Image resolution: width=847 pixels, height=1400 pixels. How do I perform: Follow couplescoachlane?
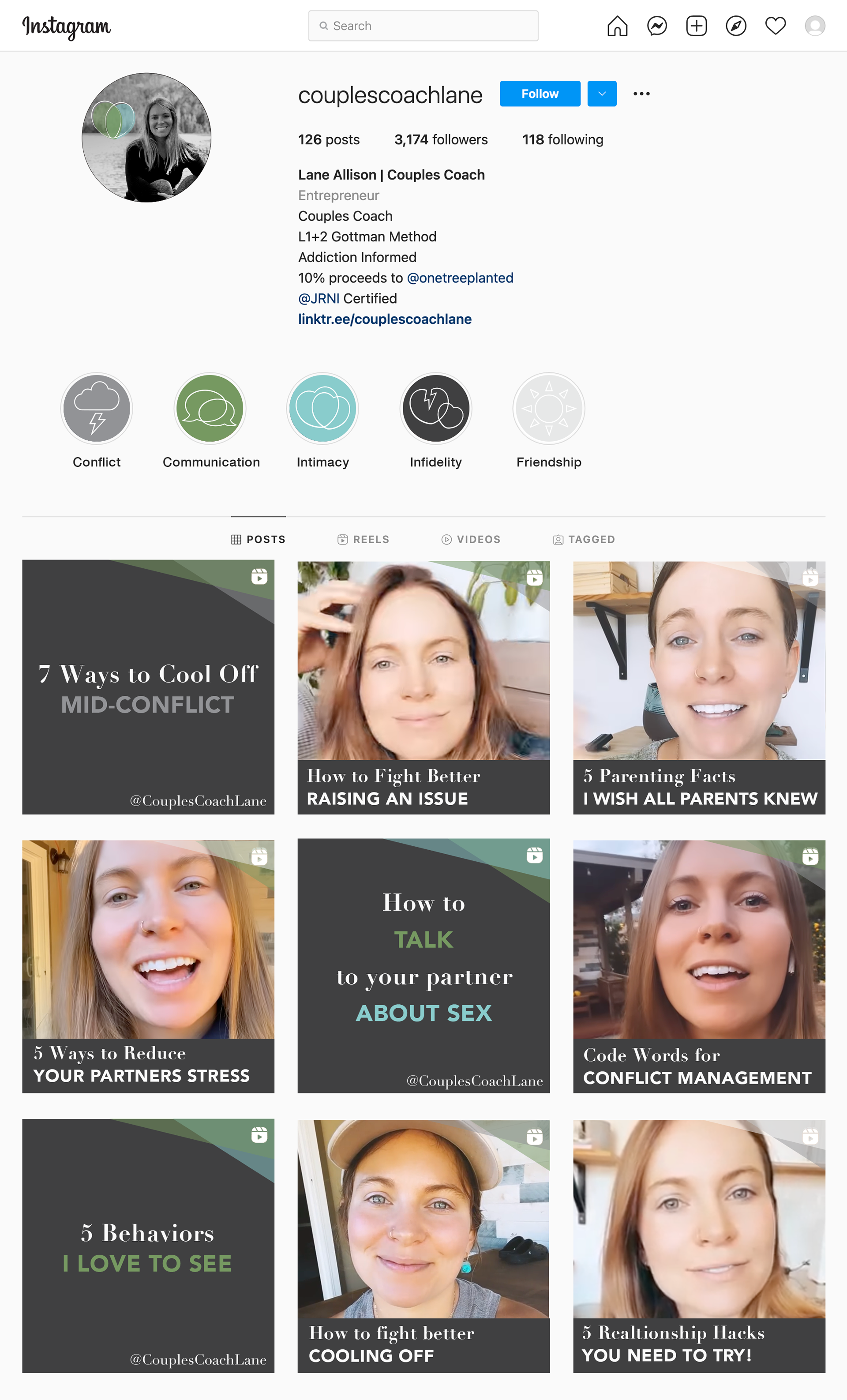540,94
